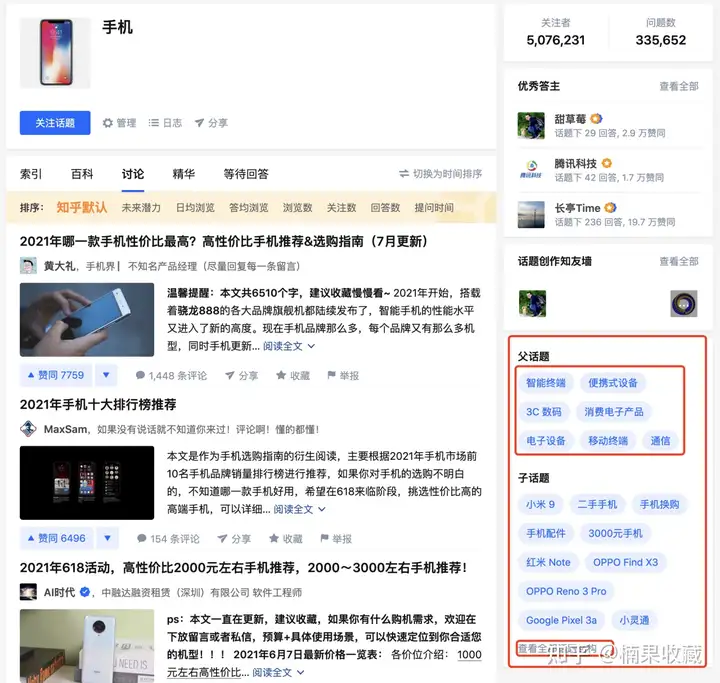收藏 the answer with 154 comments
Image resolution: width=720 pixels, height=683 pixels.
[286, 539]
